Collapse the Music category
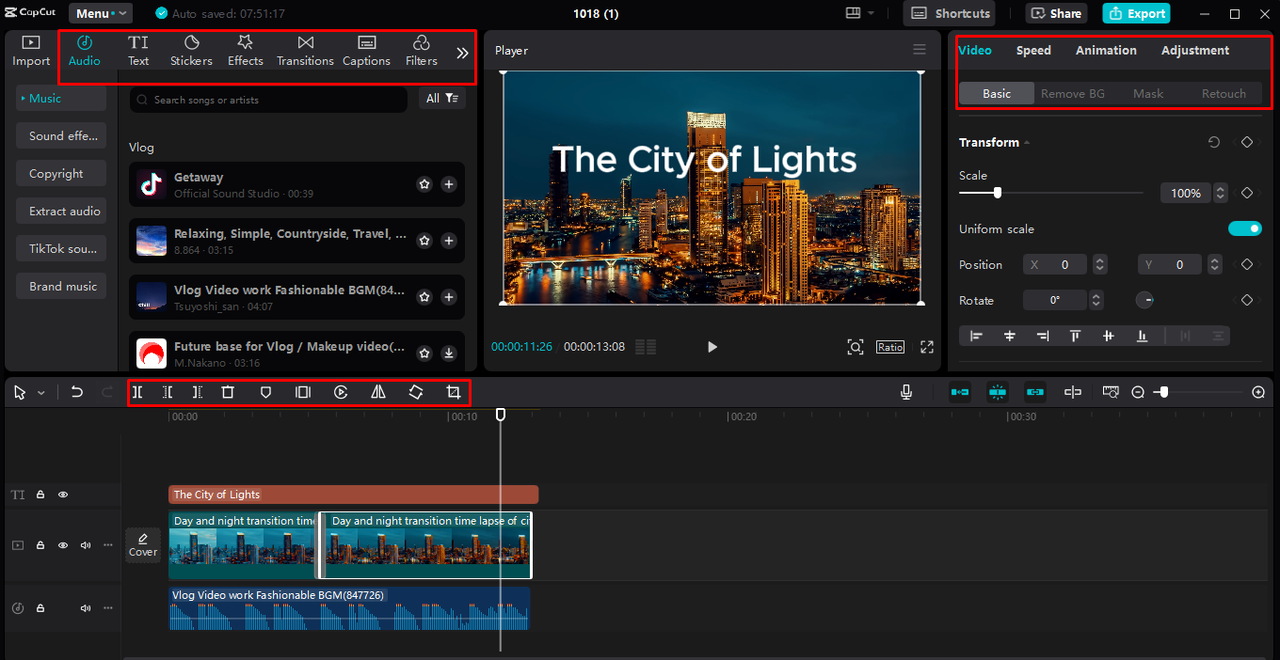The height and width of the screenshot is (660, 1280). pyautogui.click(x=61, y=98)
